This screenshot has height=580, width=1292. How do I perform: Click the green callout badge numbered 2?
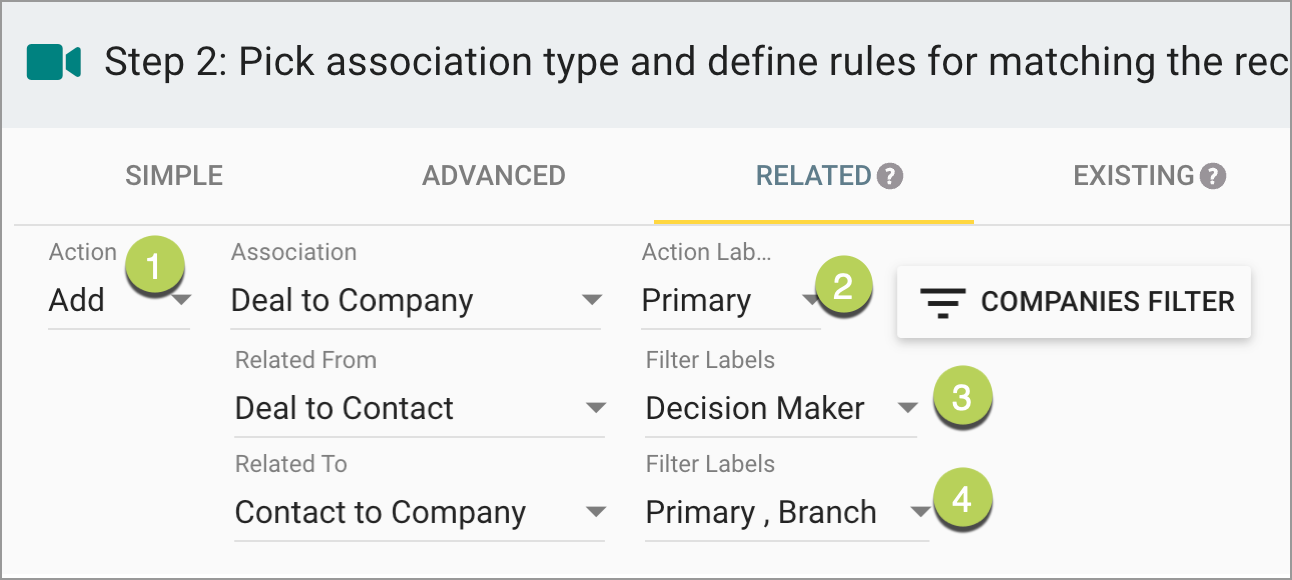(843, 286)
